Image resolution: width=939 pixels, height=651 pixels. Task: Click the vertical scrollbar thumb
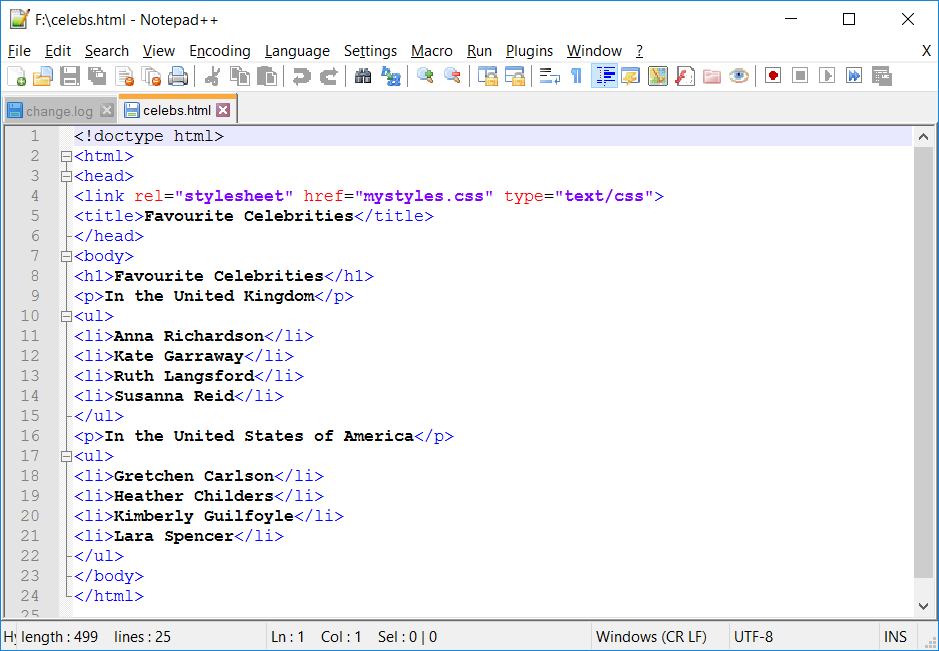tap(923, 362)
